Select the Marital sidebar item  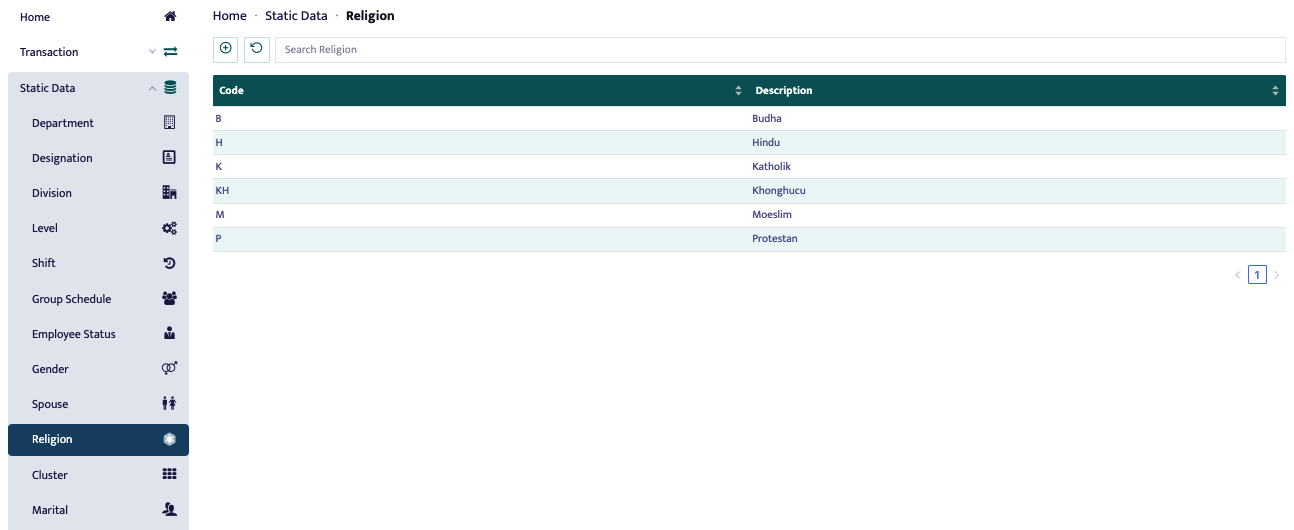[50, 510]
